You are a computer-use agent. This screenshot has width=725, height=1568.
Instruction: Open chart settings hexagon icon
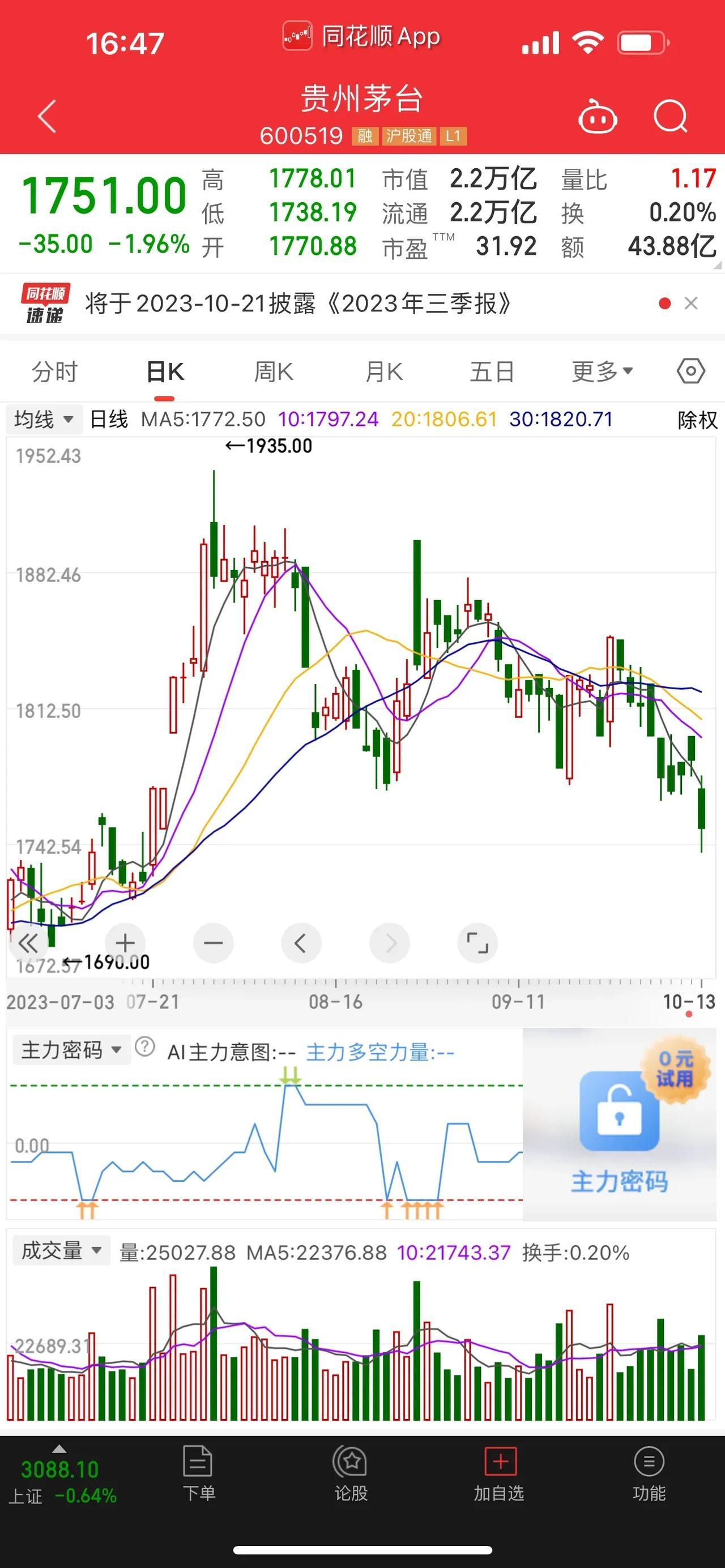(x=691, y=371)
